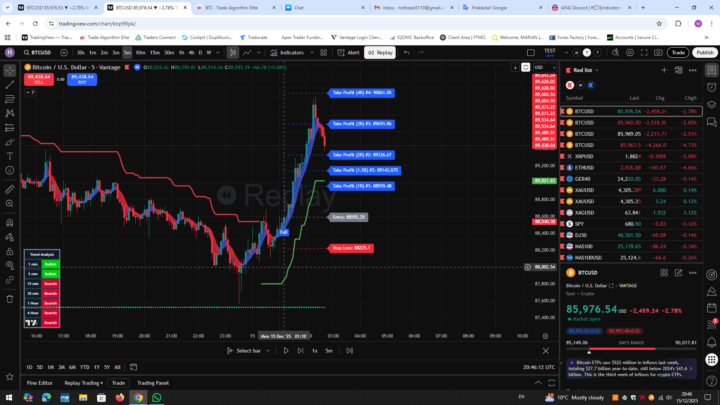This screenshot has height=405, width=720.
Task: Switch to 15m timeframe
Action: [x=155, y=53]
